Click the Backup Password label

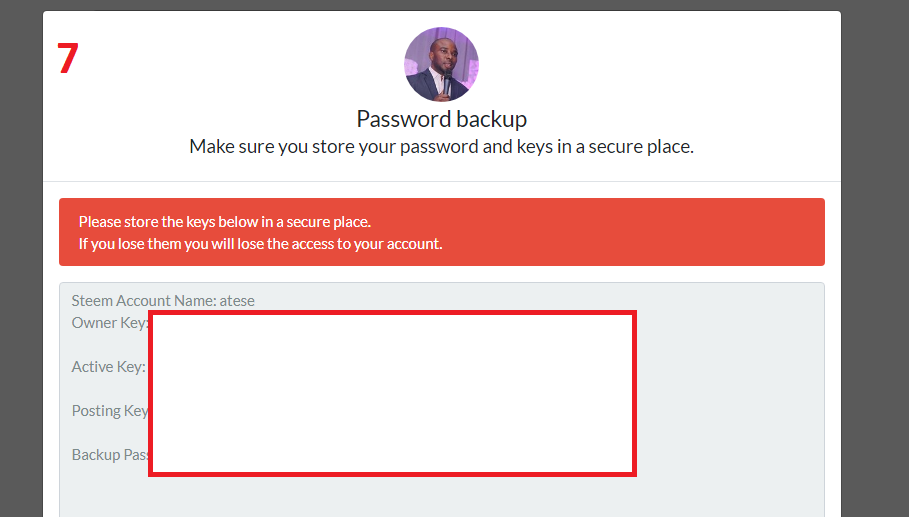(110, 454)
